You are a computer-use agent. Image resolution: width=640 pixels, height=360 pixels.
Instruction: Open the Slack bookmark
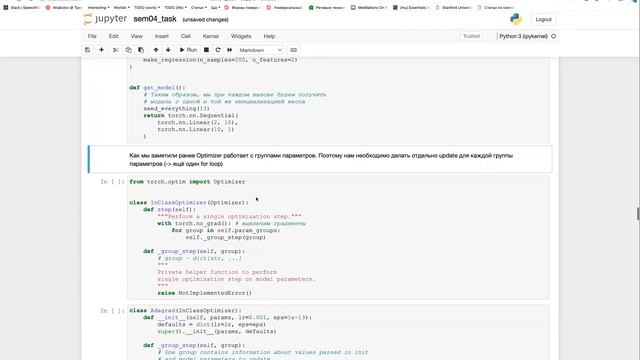[21, 7]
